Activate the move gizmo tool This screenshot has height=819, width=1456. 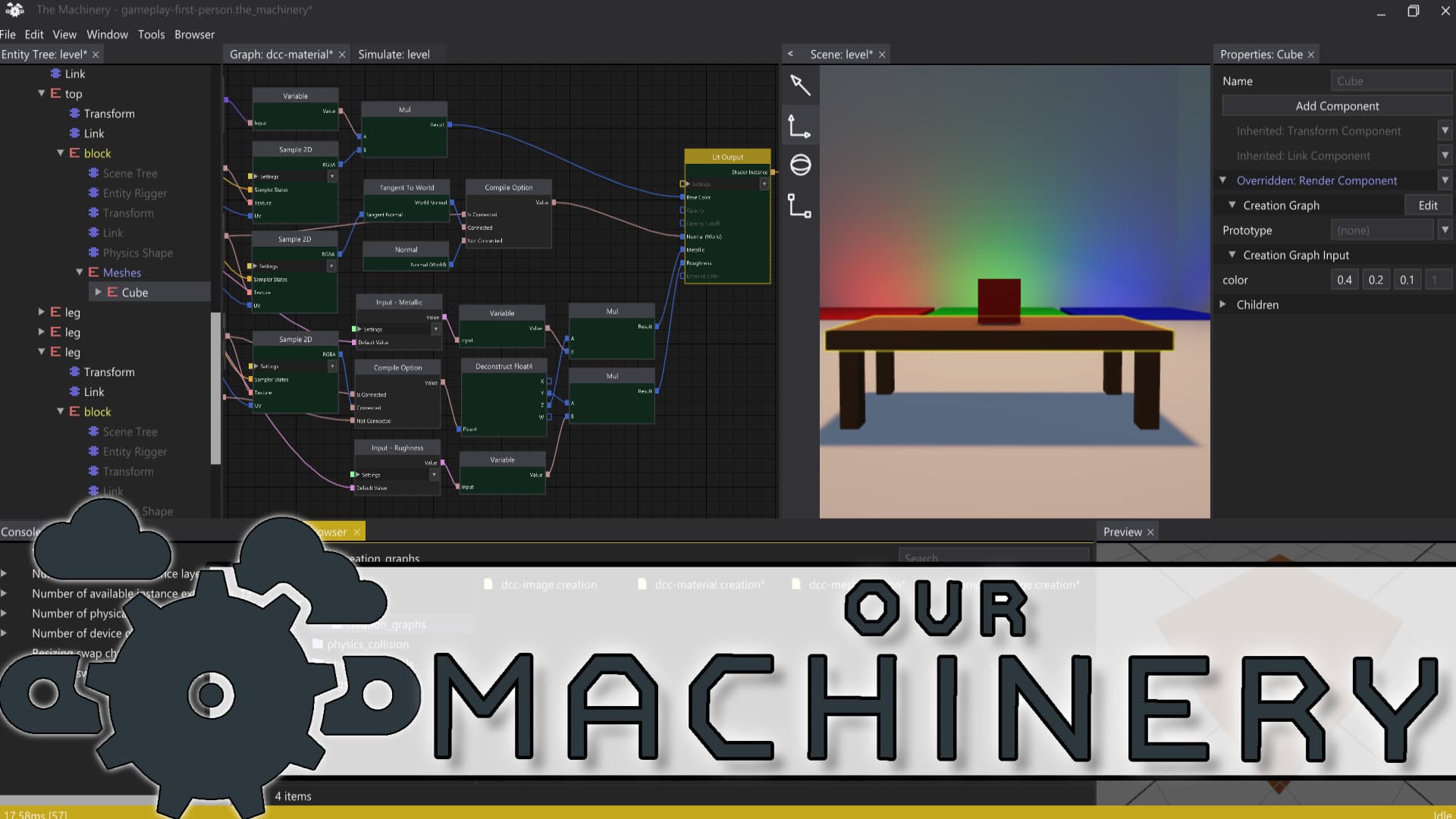coord(800,126)
